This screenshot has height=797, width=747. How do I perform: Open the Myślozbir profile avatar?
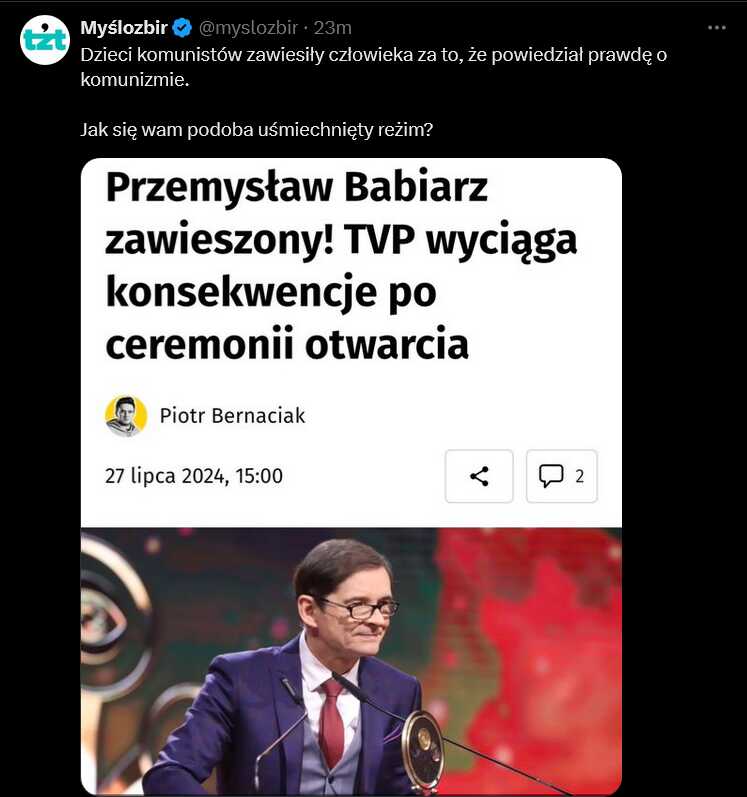pos(45,40)
